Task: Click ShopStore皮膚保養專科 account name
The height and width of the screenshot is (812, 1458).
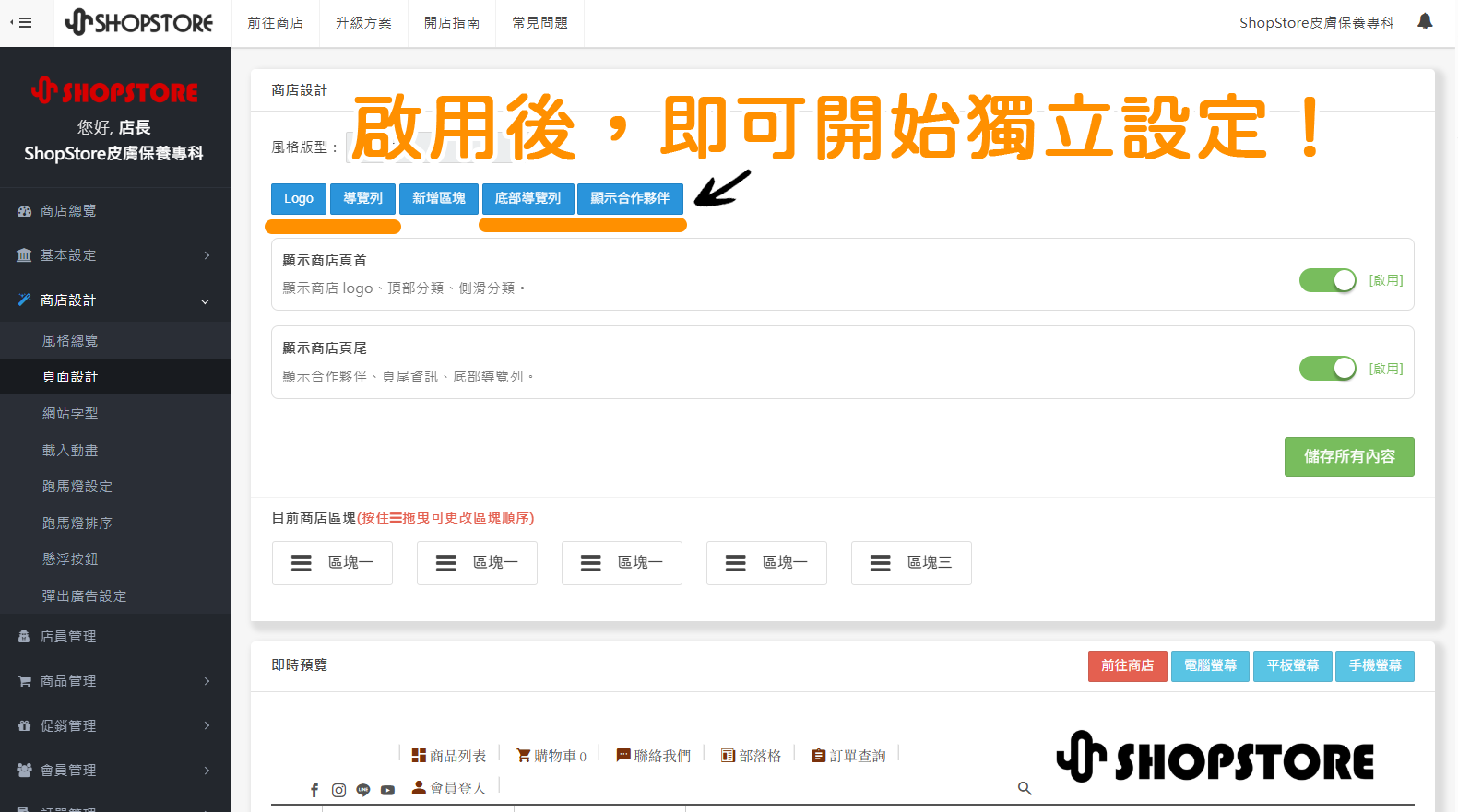Action: coord(1316,23)
